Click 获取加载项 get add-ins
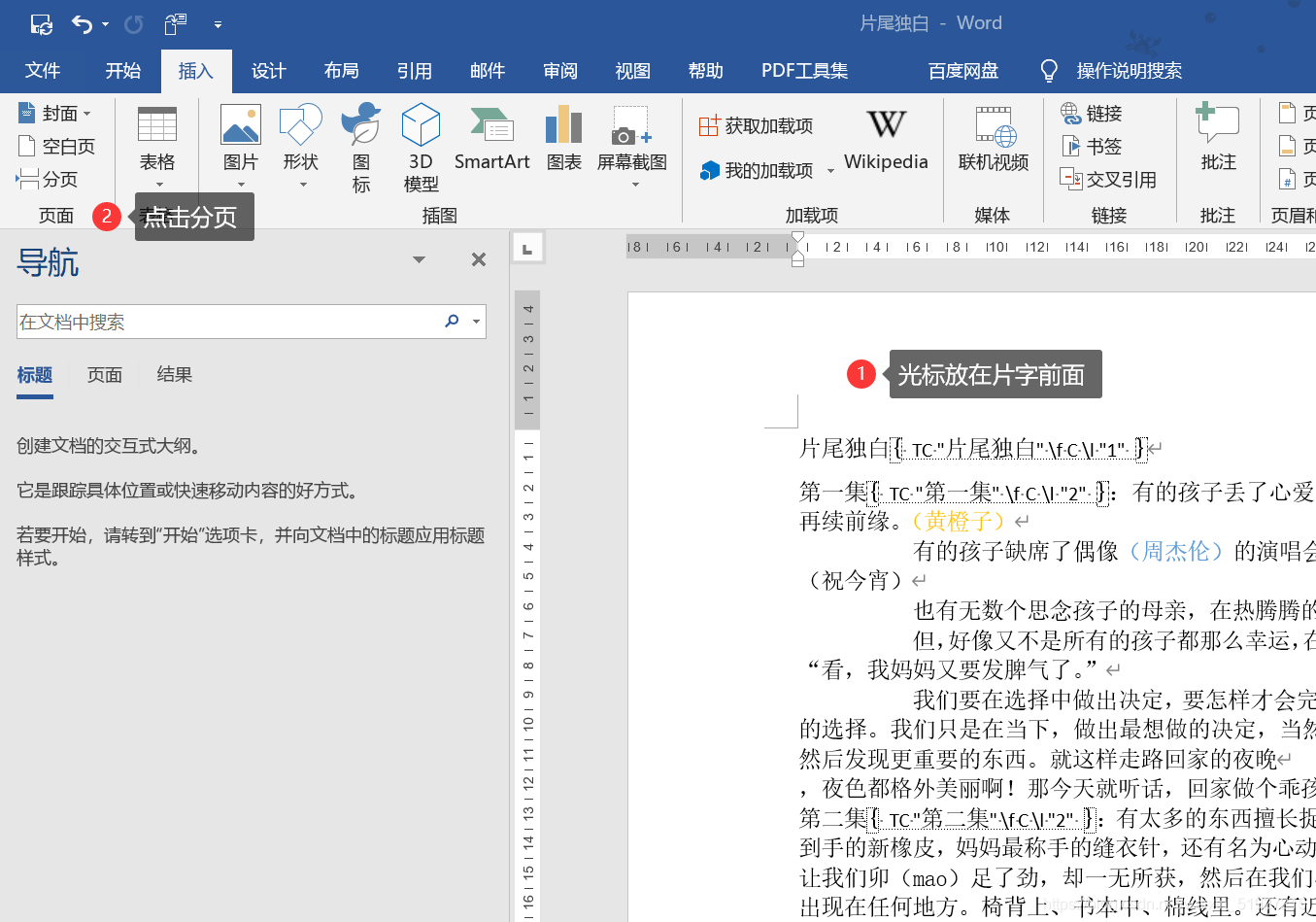1316x922 pixels. (757, 125)
